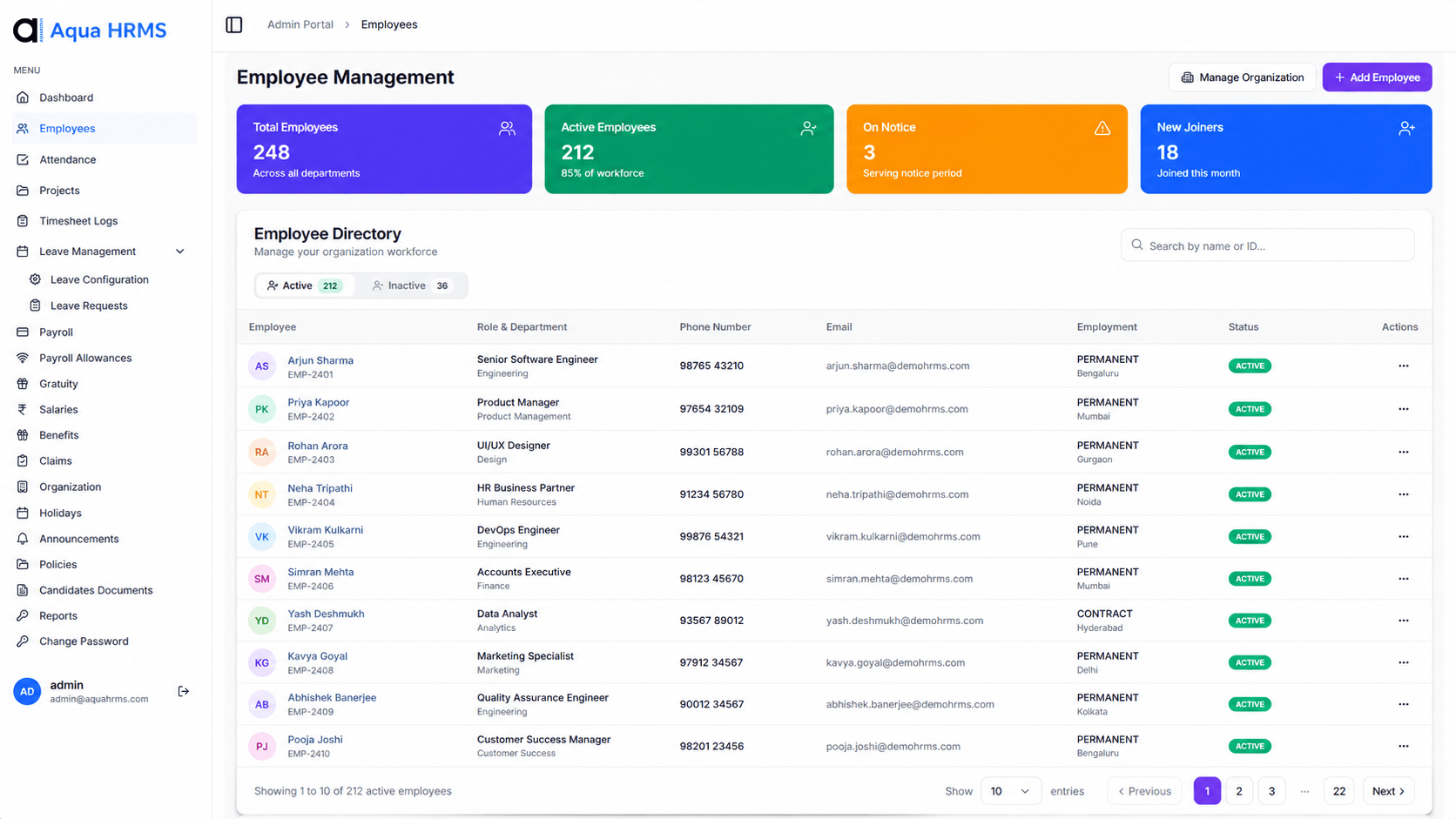
Task: Click email yash.deshmukh@demohrms.com
Action: click(x=905, y=621)
